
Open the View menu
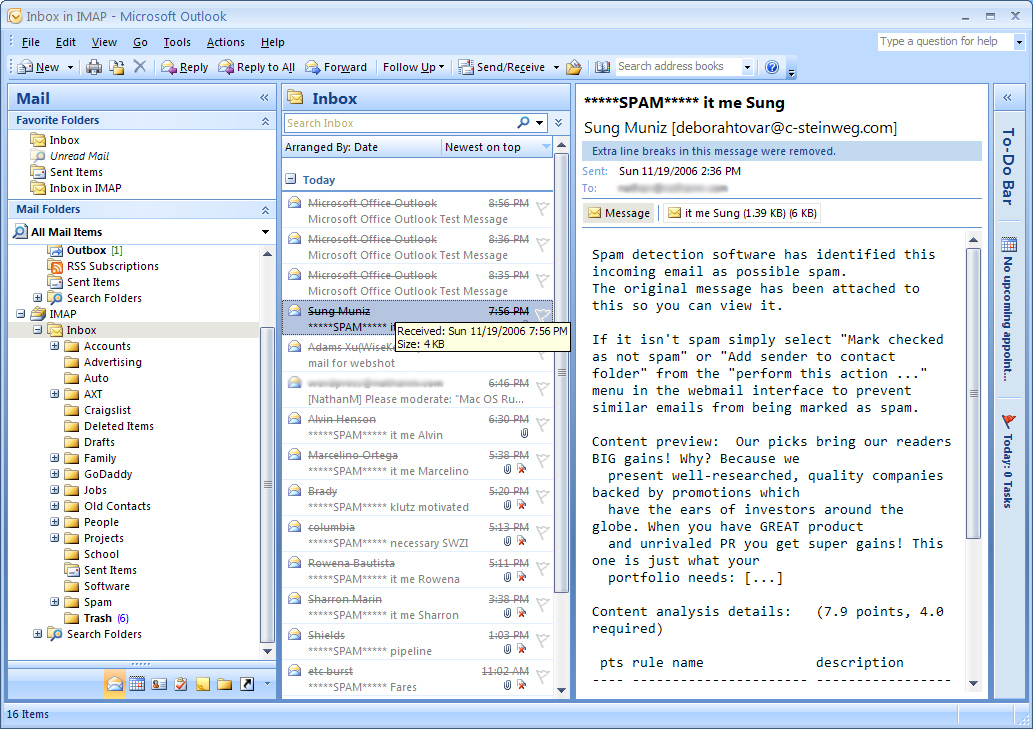tap(104, 42)
